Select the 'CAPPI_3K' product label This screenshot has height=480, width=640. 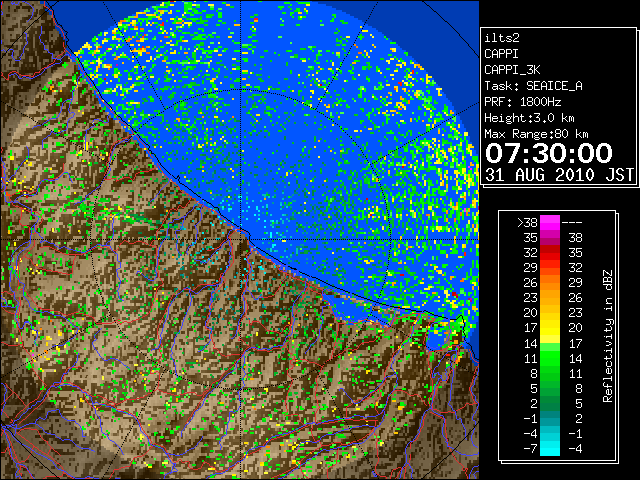512,70
